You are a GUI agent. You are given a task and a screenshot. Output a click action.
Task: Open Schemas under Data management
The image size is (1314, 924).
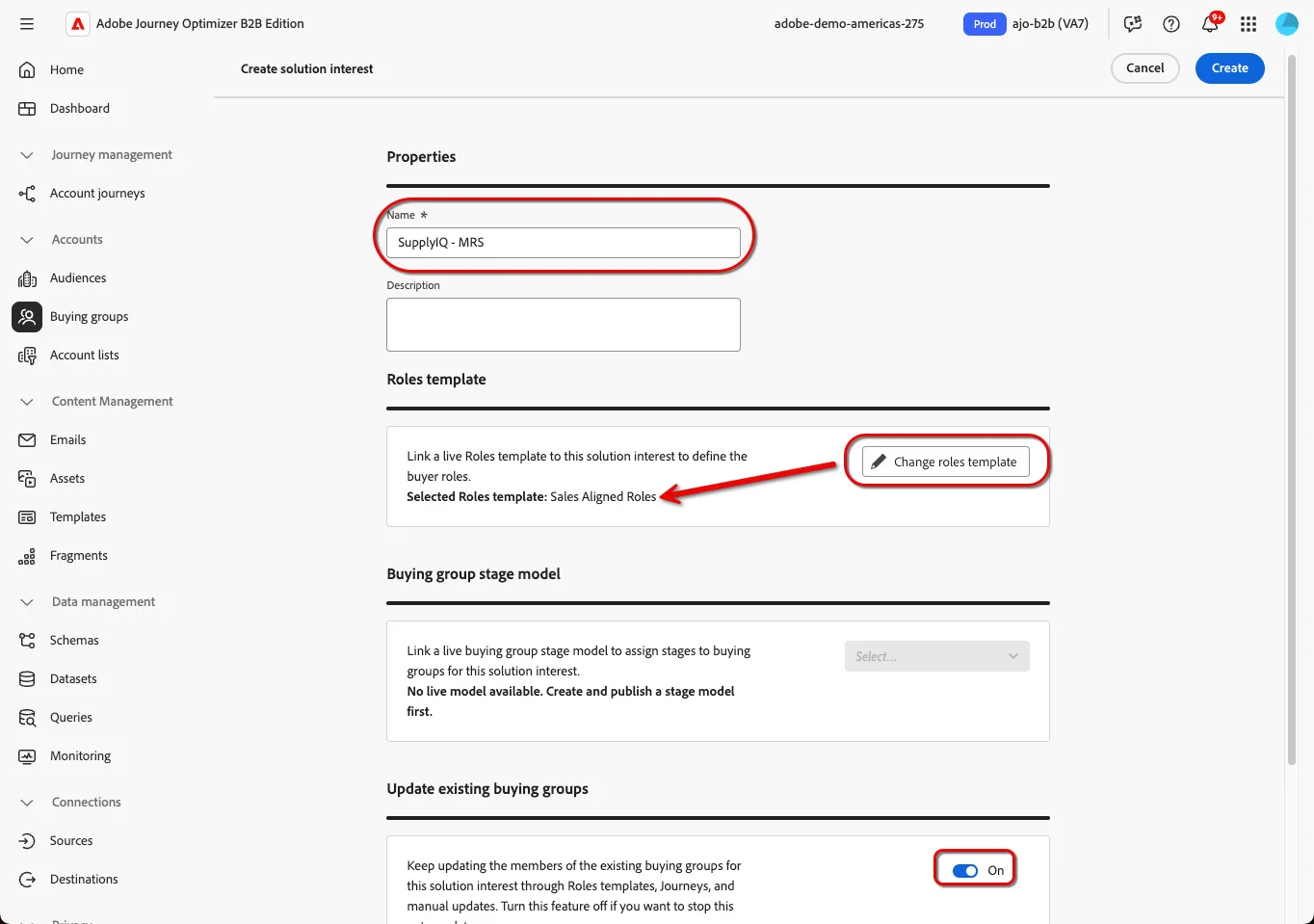click(74, 640)
